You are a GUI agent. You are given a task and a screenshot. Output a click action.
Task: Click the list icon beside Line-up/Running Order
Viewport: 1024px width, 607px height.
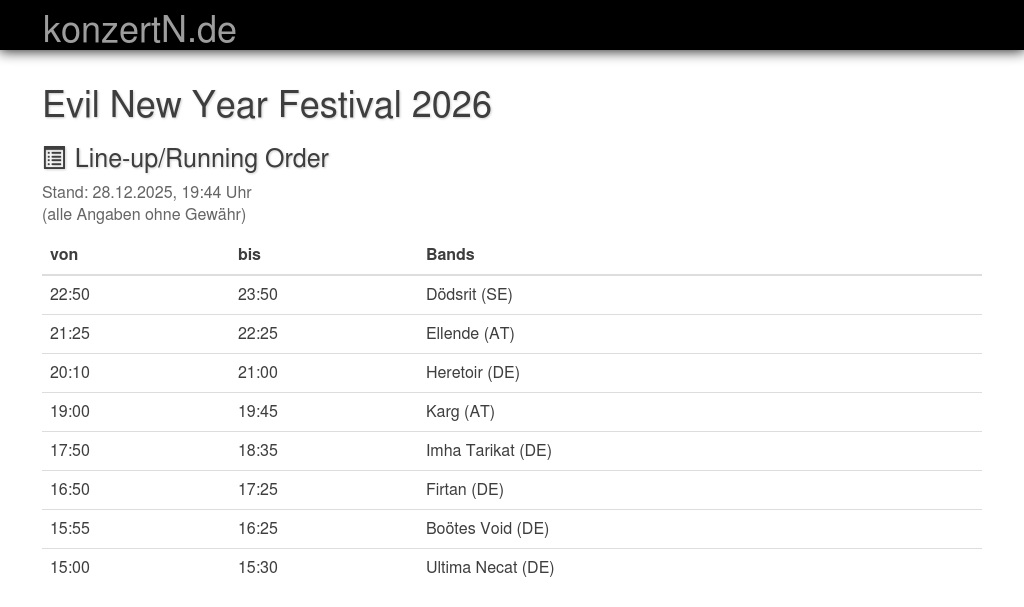54,158
